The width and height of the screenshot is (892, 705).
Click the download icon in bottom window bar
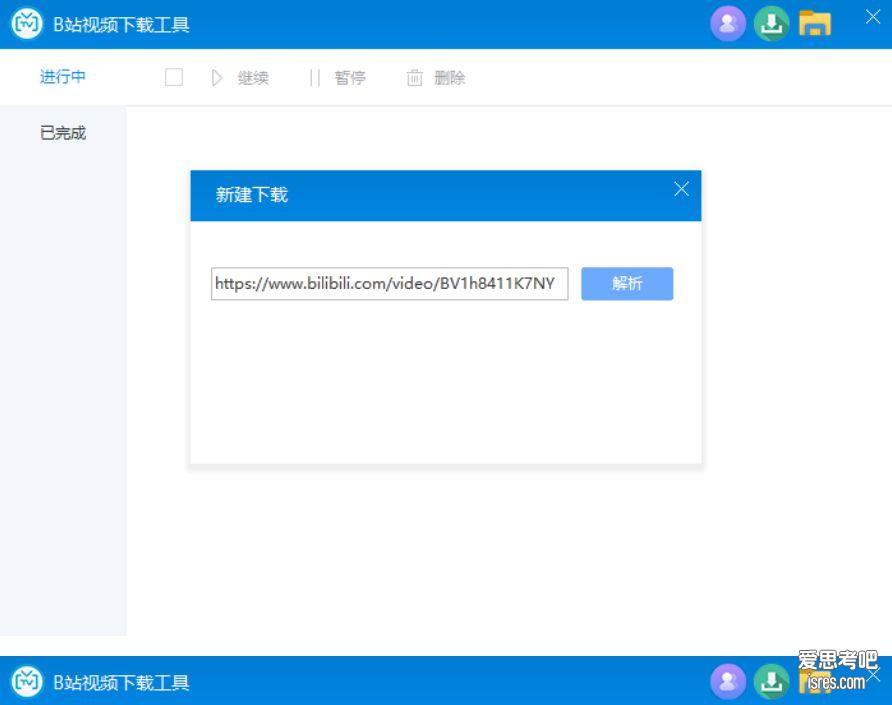[771, 681]
